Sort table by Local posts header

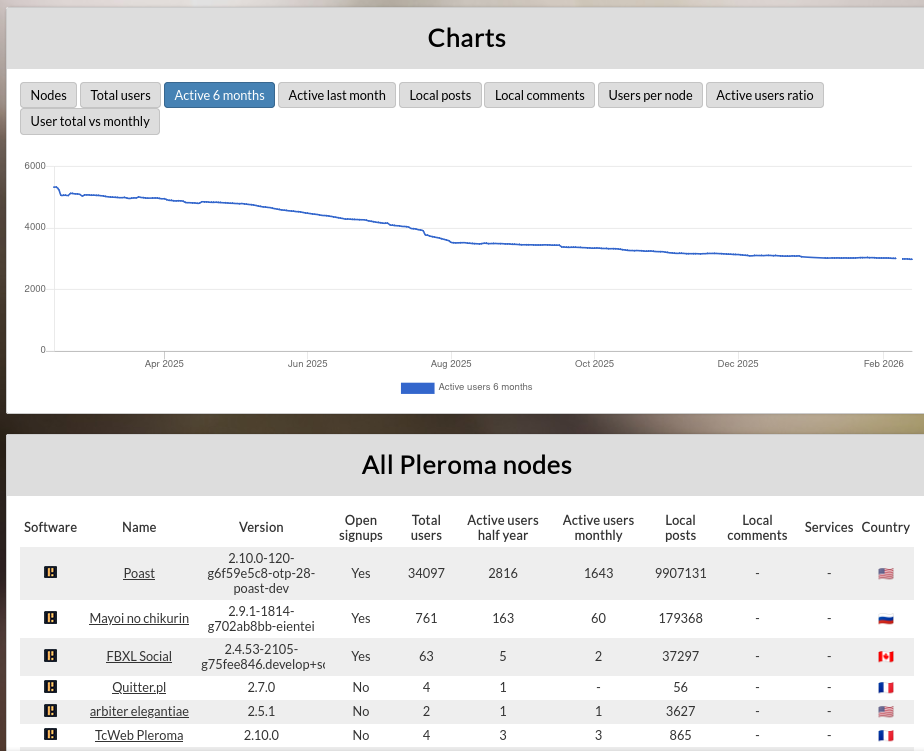pos(680,527)
